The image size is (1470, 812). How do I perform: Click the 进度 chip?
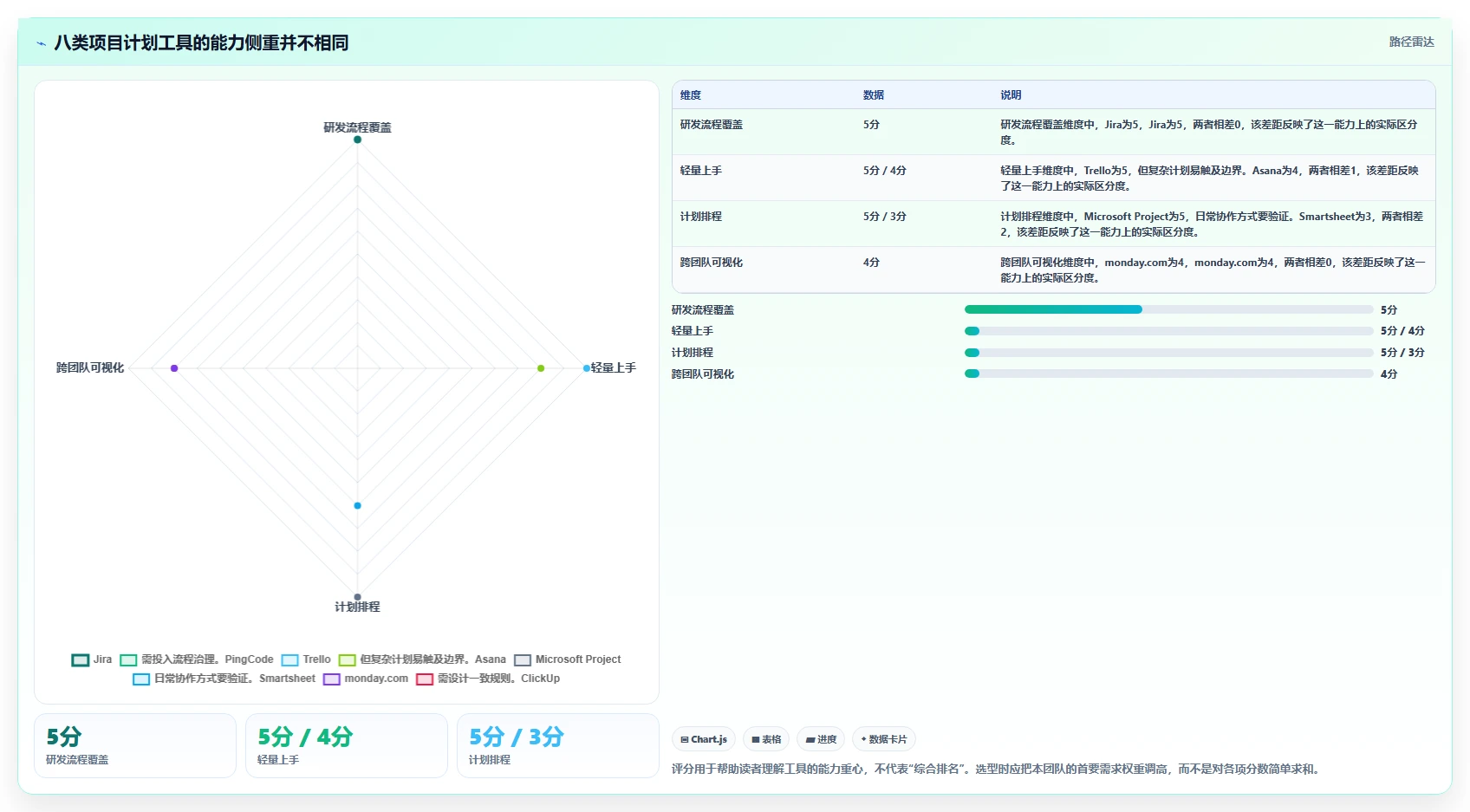pos(821,739)
